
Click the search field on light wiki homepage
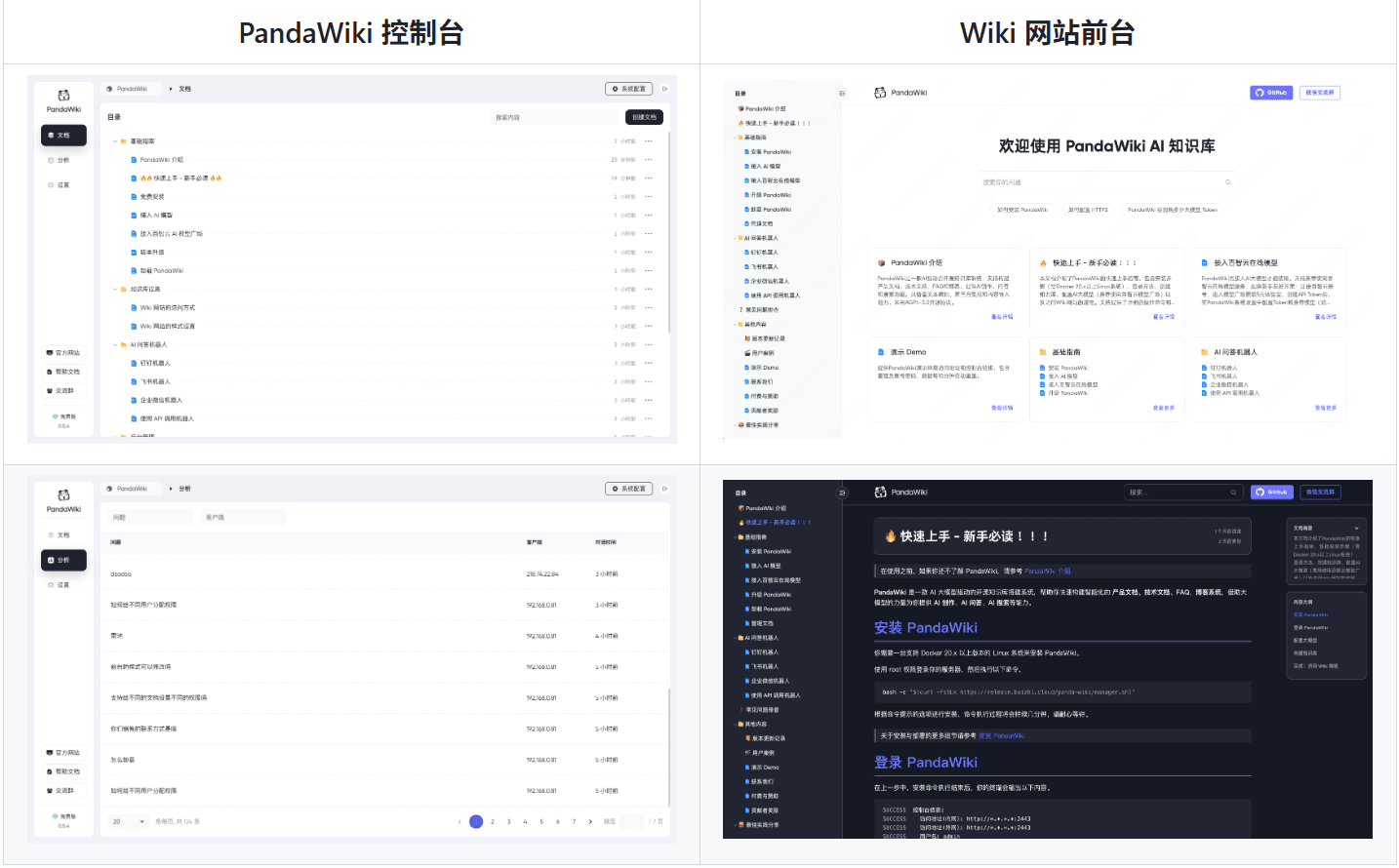click(x=1106, y=182)
